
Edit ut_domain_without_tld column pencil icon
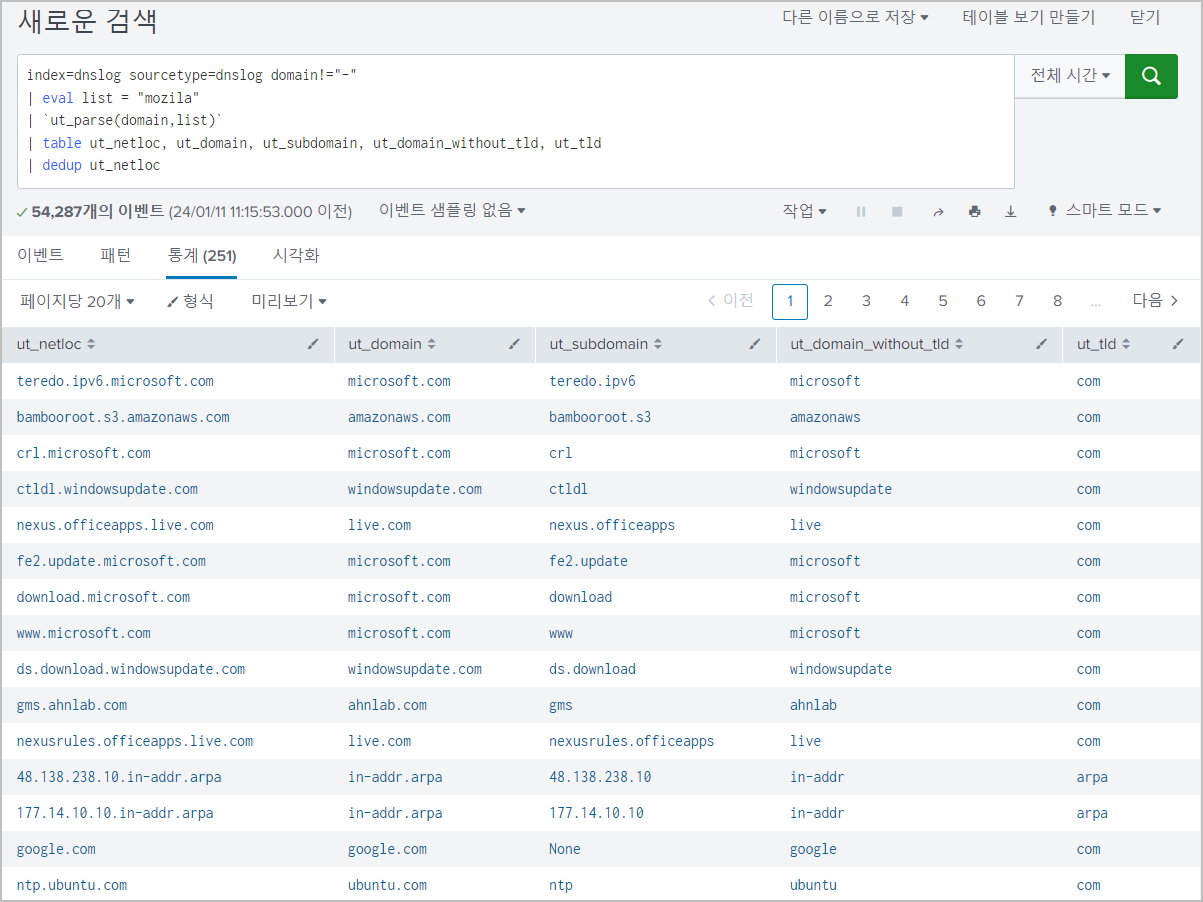(x=1042, y=344)
